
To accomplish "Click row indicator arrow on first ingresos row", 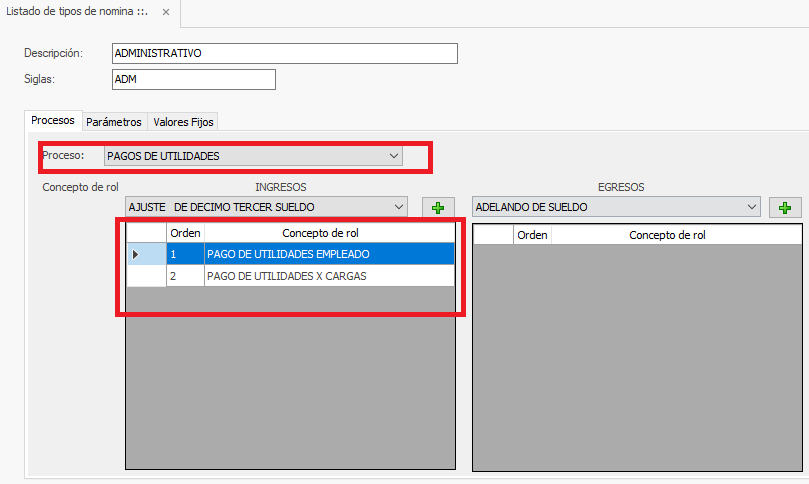I will (136, 254).
